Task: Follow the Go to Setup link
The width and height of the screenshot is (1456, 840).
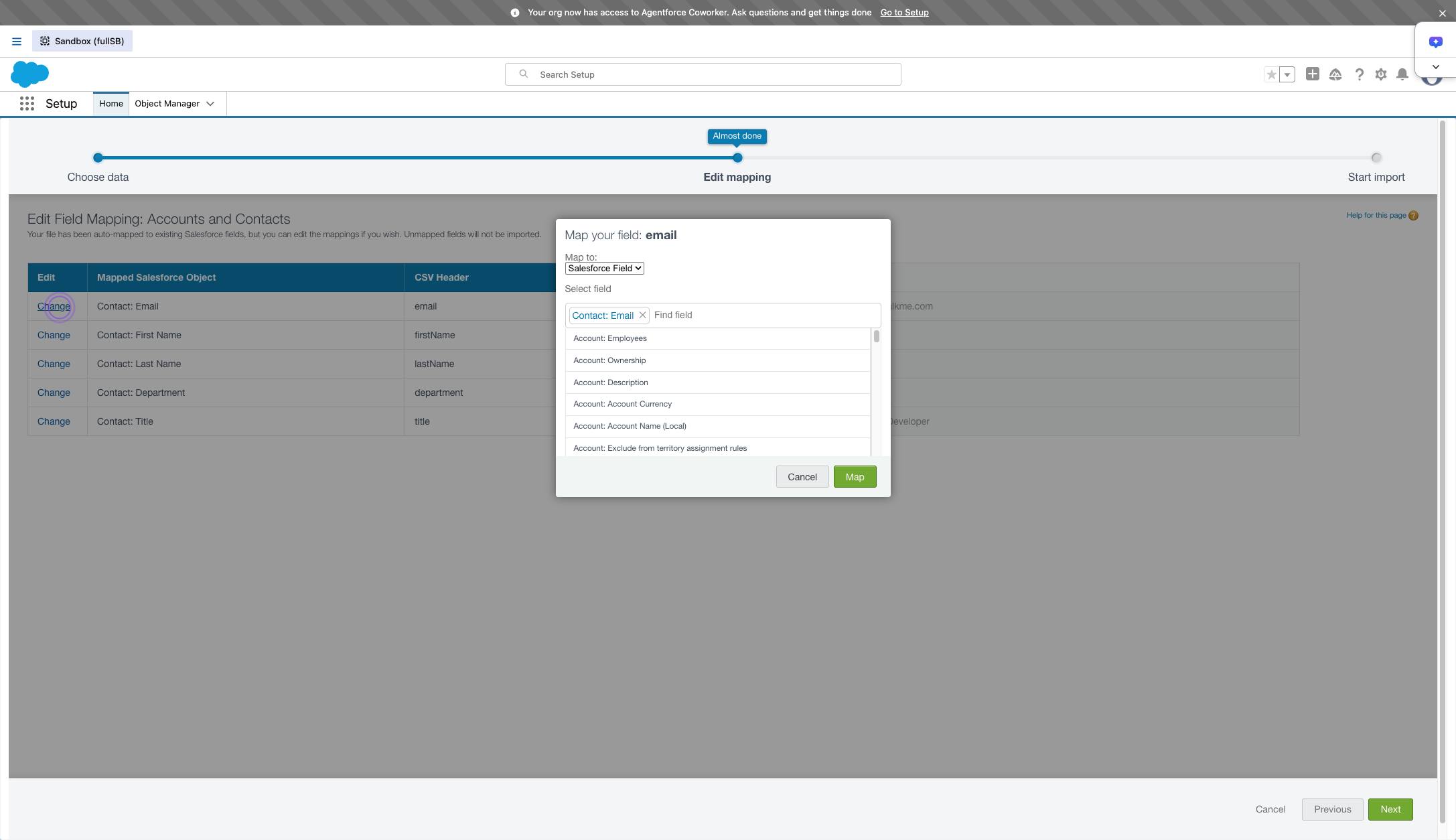Action: [x=904, y=13]
